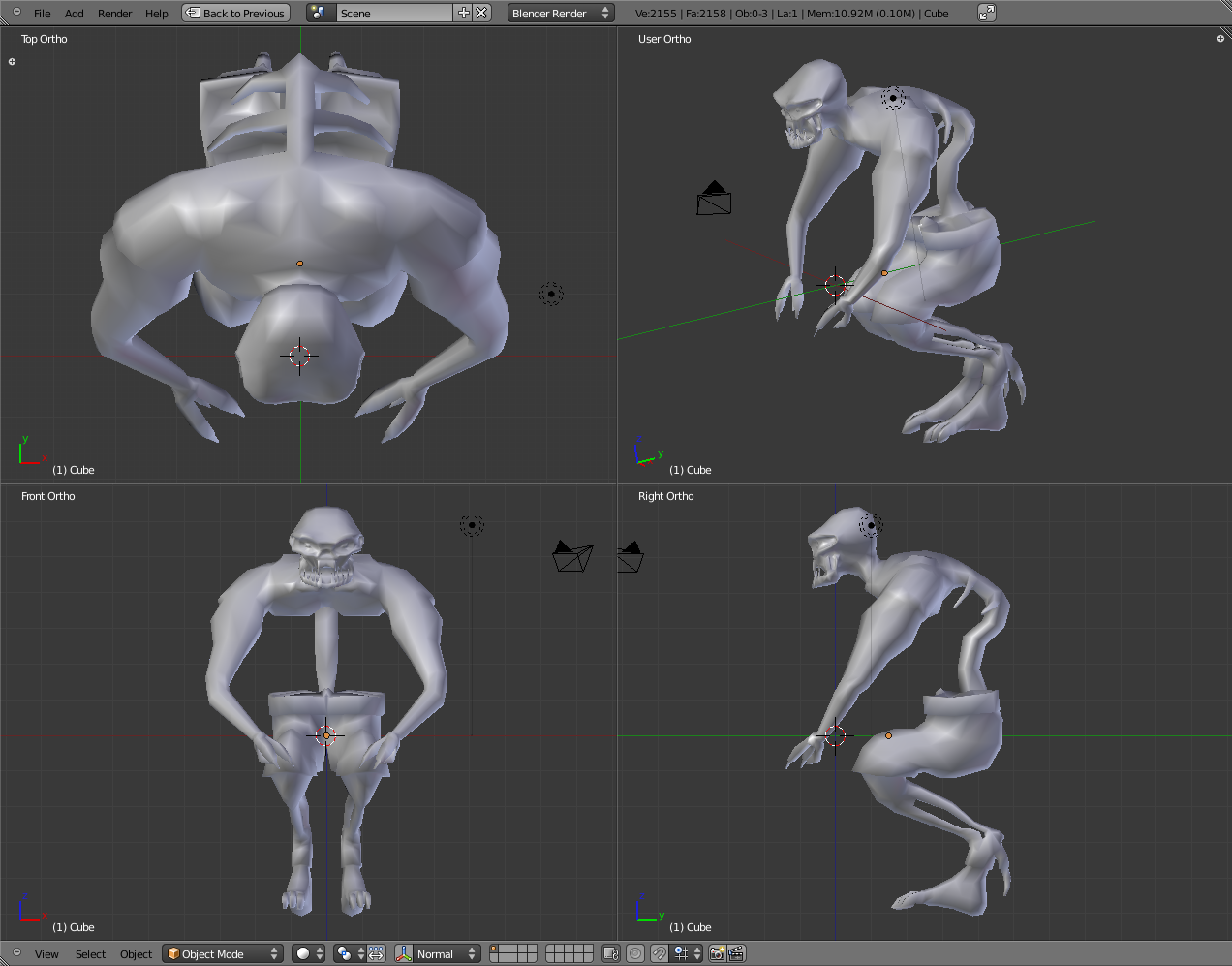Screen dimensions: 1232x966
Task: Toggle proportional editing circle icon
Action: click(x=635, y=954)
